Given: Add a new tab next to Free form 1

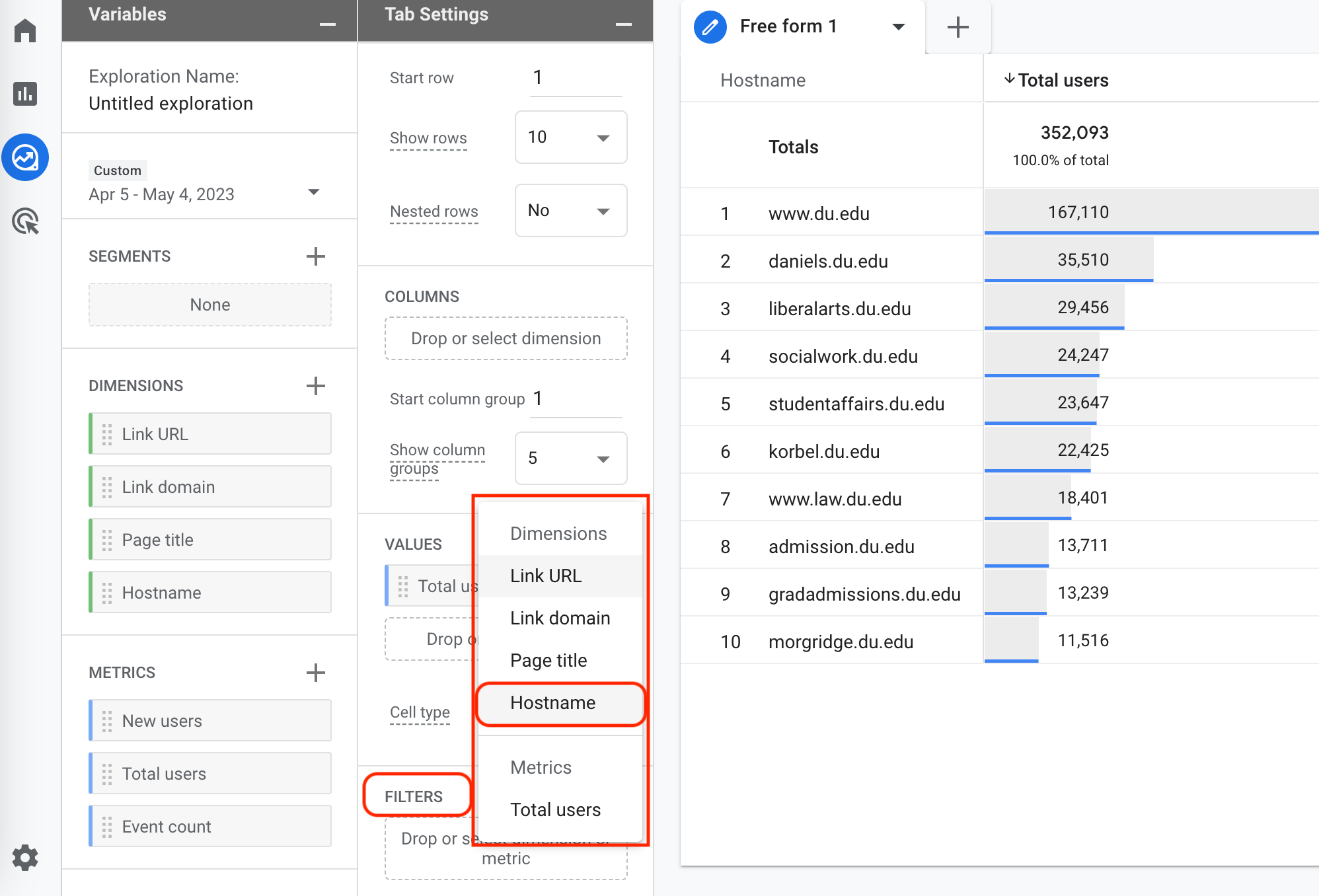Looking at the screenshot, I should [958, 27].
